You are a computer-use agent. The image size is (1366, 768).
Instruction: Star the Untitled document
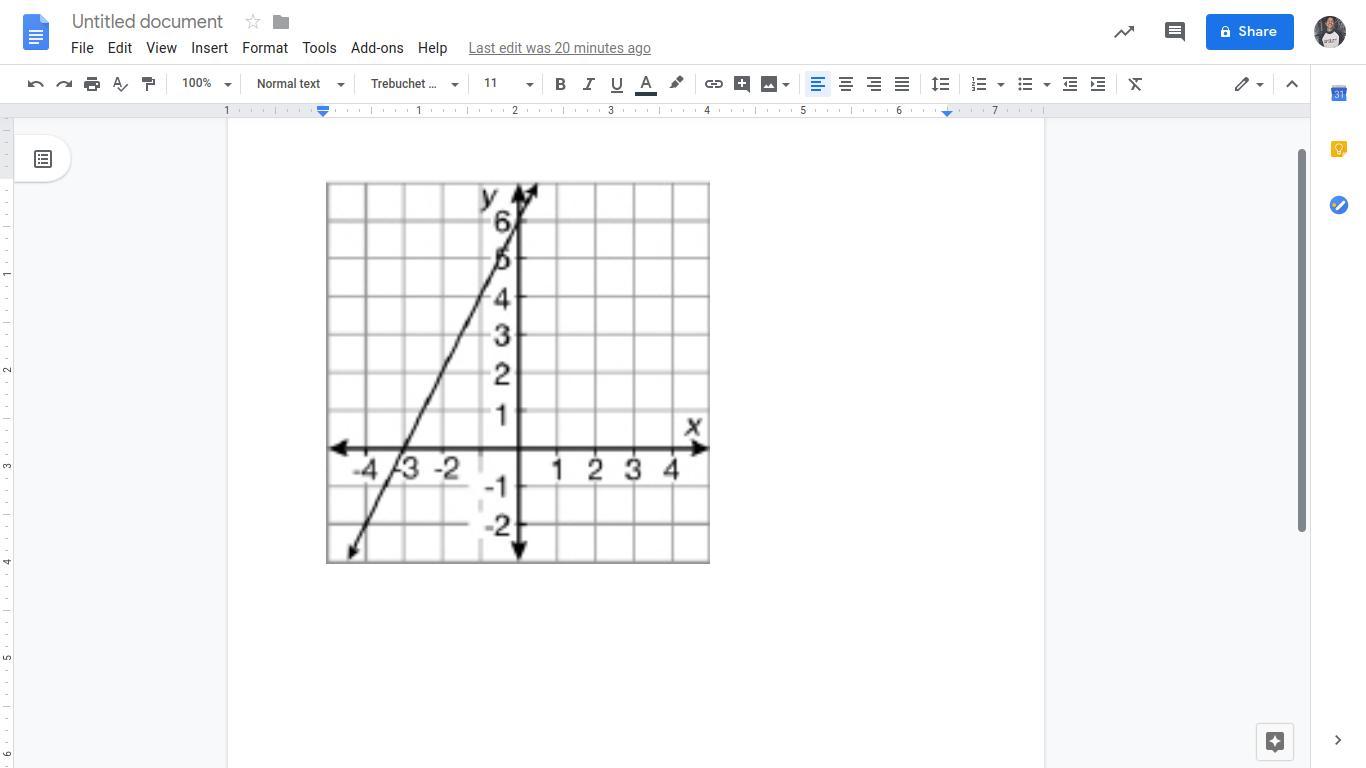click(253, 22)
